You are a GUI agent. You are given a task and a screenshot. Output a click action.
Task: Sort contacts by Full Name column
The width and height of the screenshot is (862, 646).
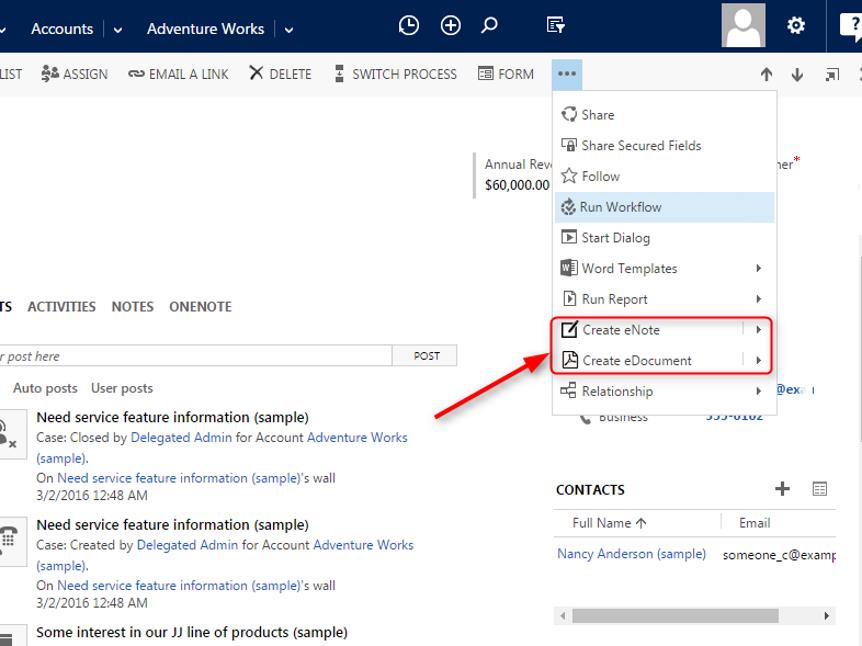609,523
